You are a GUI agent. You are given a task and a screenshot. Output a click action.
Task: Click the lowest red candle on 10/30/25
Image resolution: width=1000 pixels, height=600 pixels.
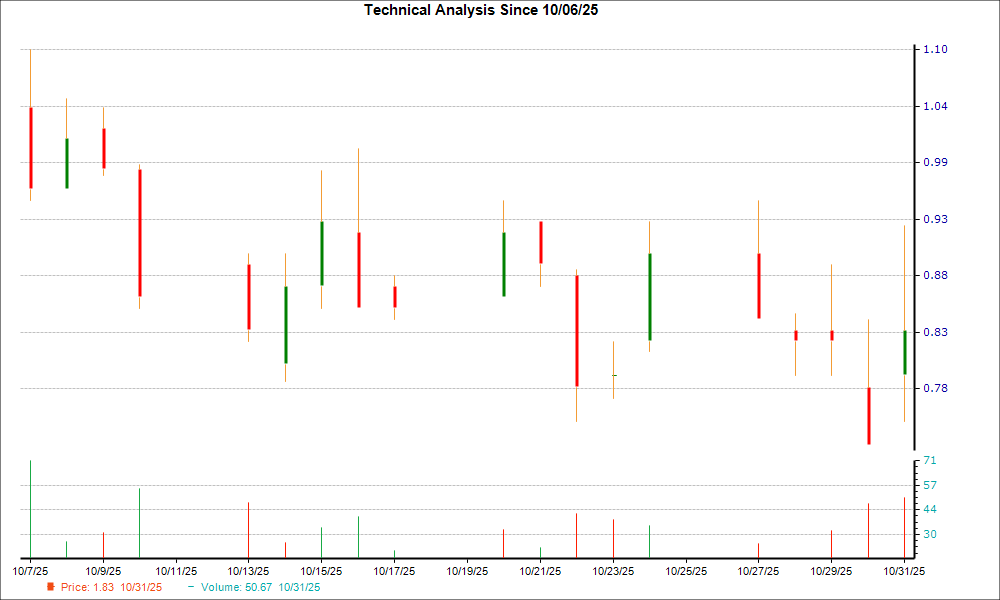click(869, 415)
